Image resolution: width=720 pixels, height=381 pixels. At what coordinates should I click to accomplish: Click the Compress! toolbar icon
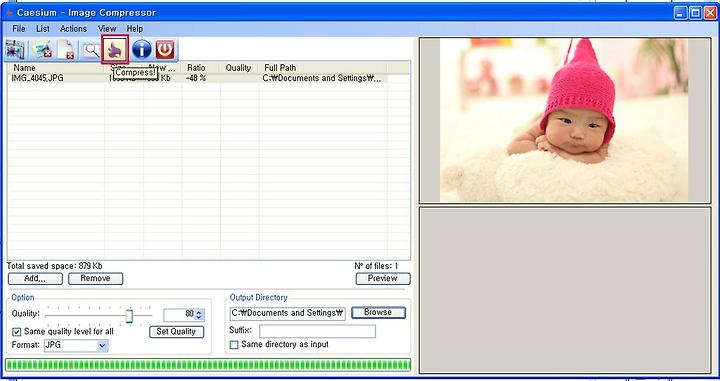tap(115, 50)
